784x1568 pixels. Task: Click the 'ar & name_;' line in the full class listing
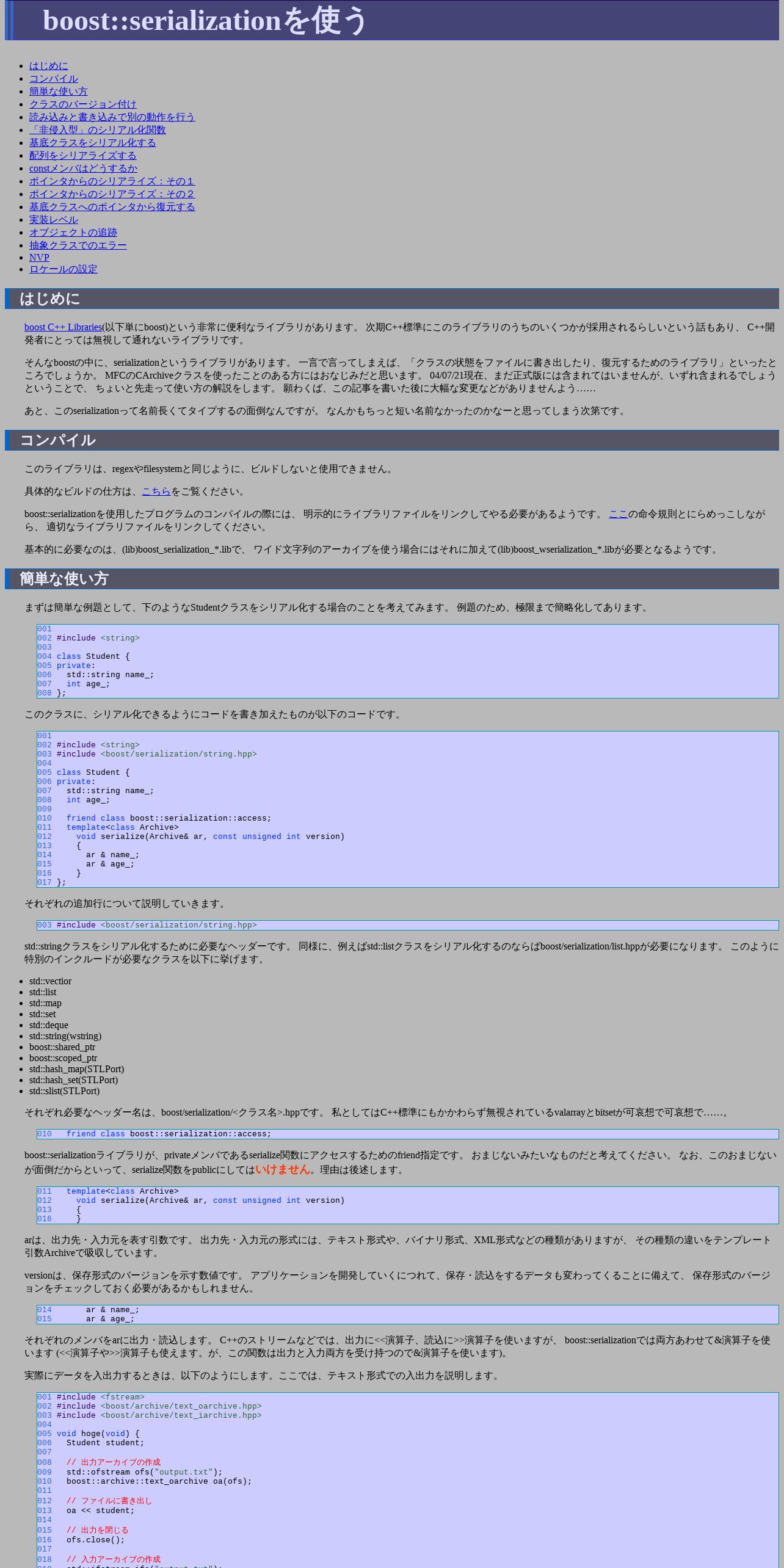pyautogui.click(x=112, y=855)
